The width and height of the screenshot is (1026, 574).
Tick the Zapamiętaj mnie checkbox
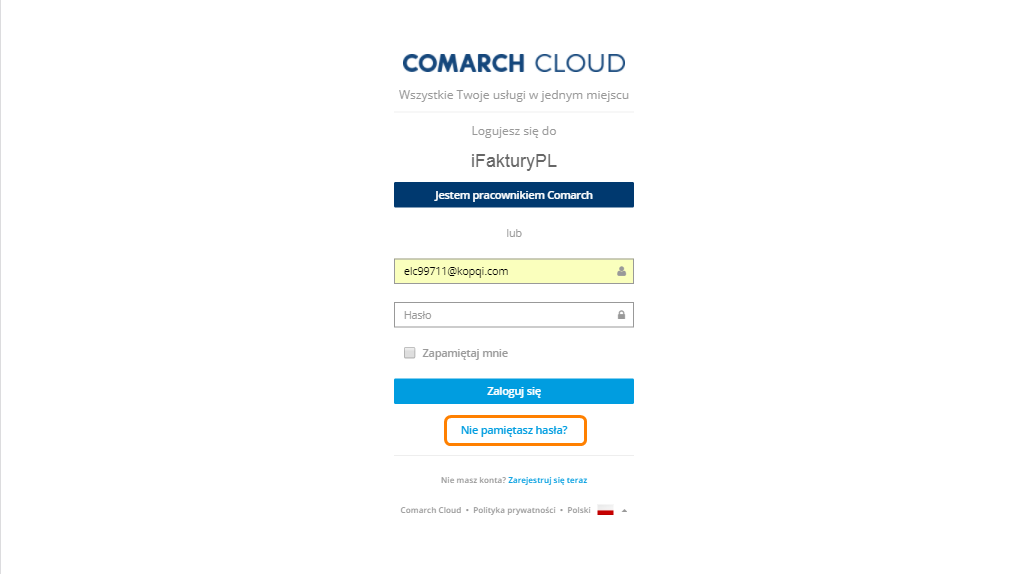click(x=410, y=353)
